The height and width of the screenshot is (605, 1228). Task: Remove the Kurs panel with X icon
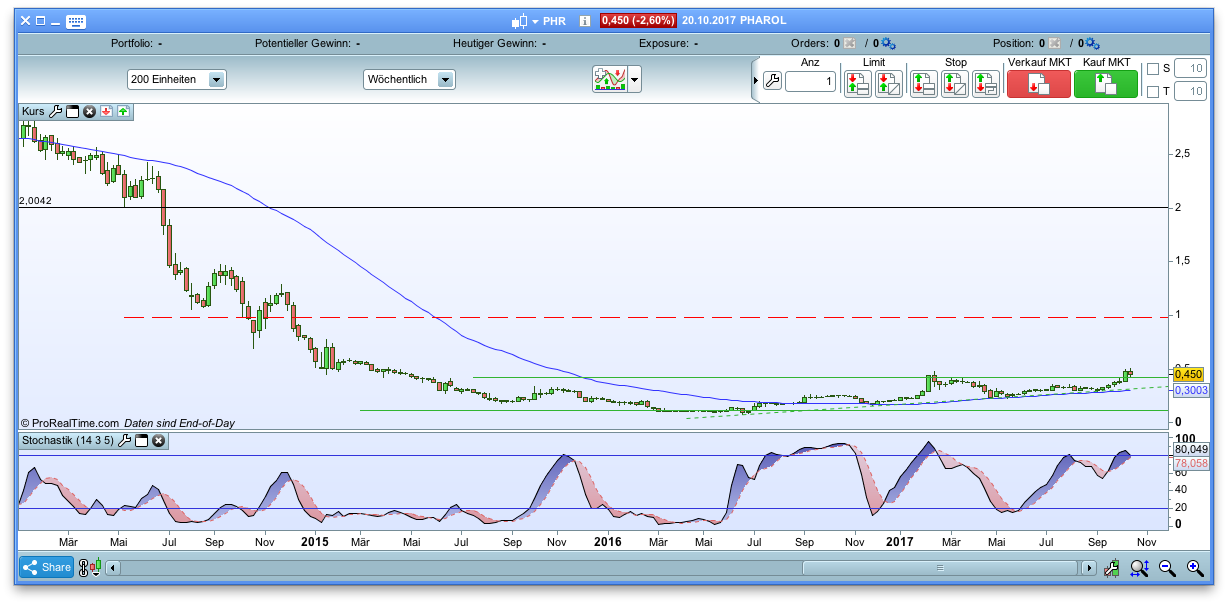pyautogui.click(x=89, y=112)
